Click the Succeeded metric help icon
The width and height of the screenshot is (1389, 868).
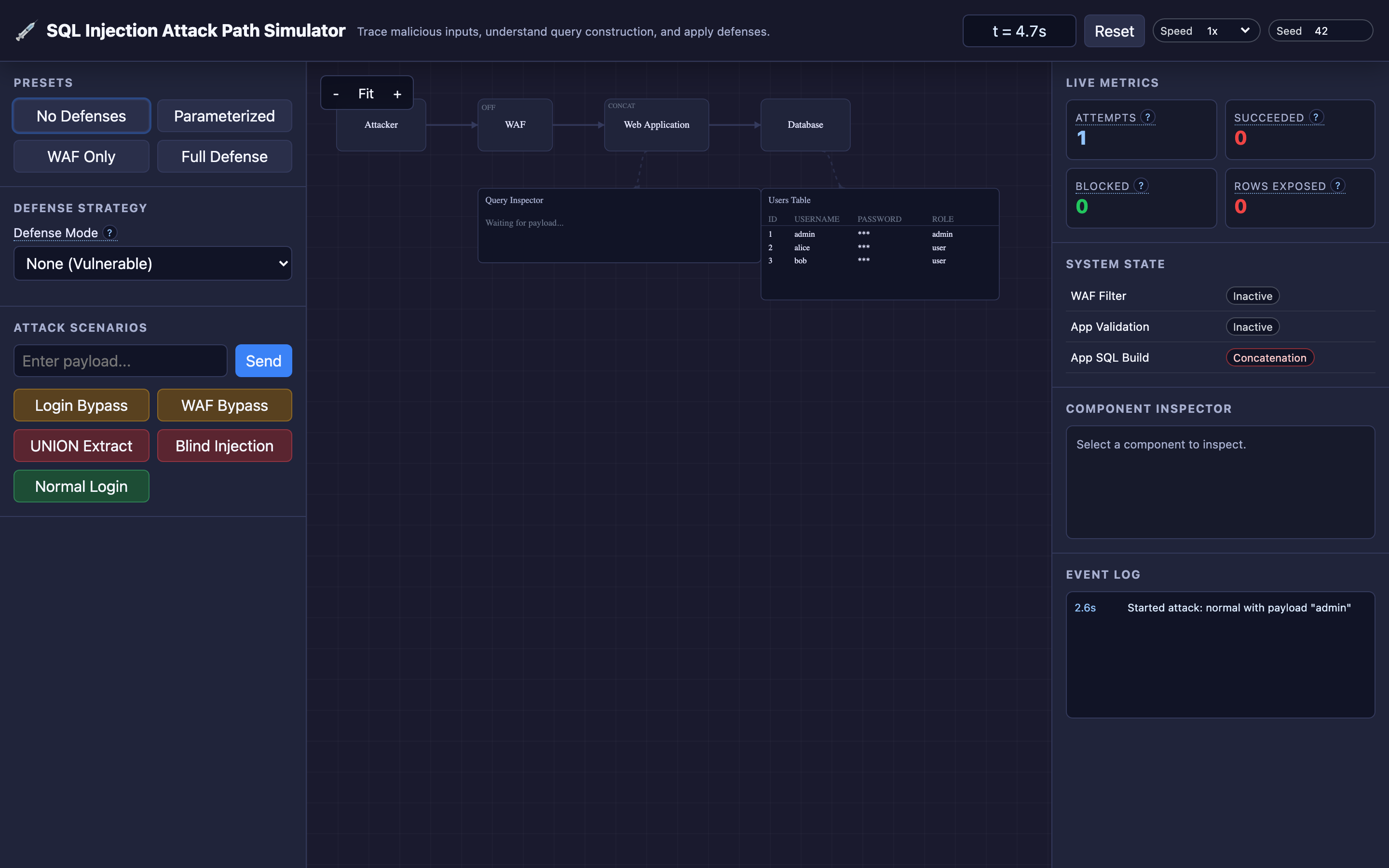click(x=1316, y=117)
